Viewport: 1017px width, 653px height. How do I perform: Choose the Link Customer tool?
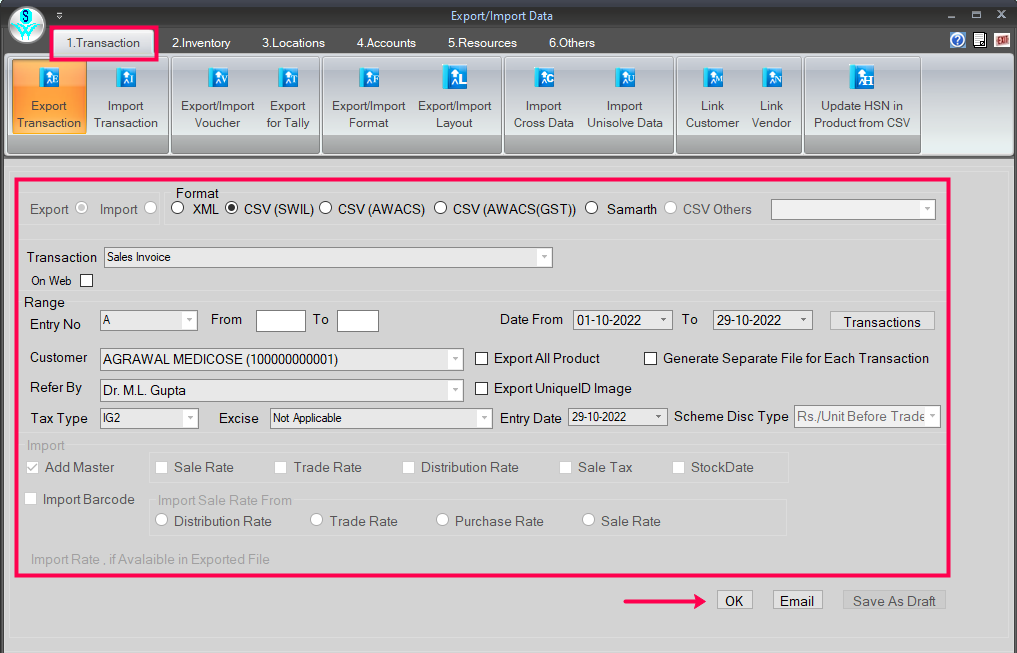(712, 97)
